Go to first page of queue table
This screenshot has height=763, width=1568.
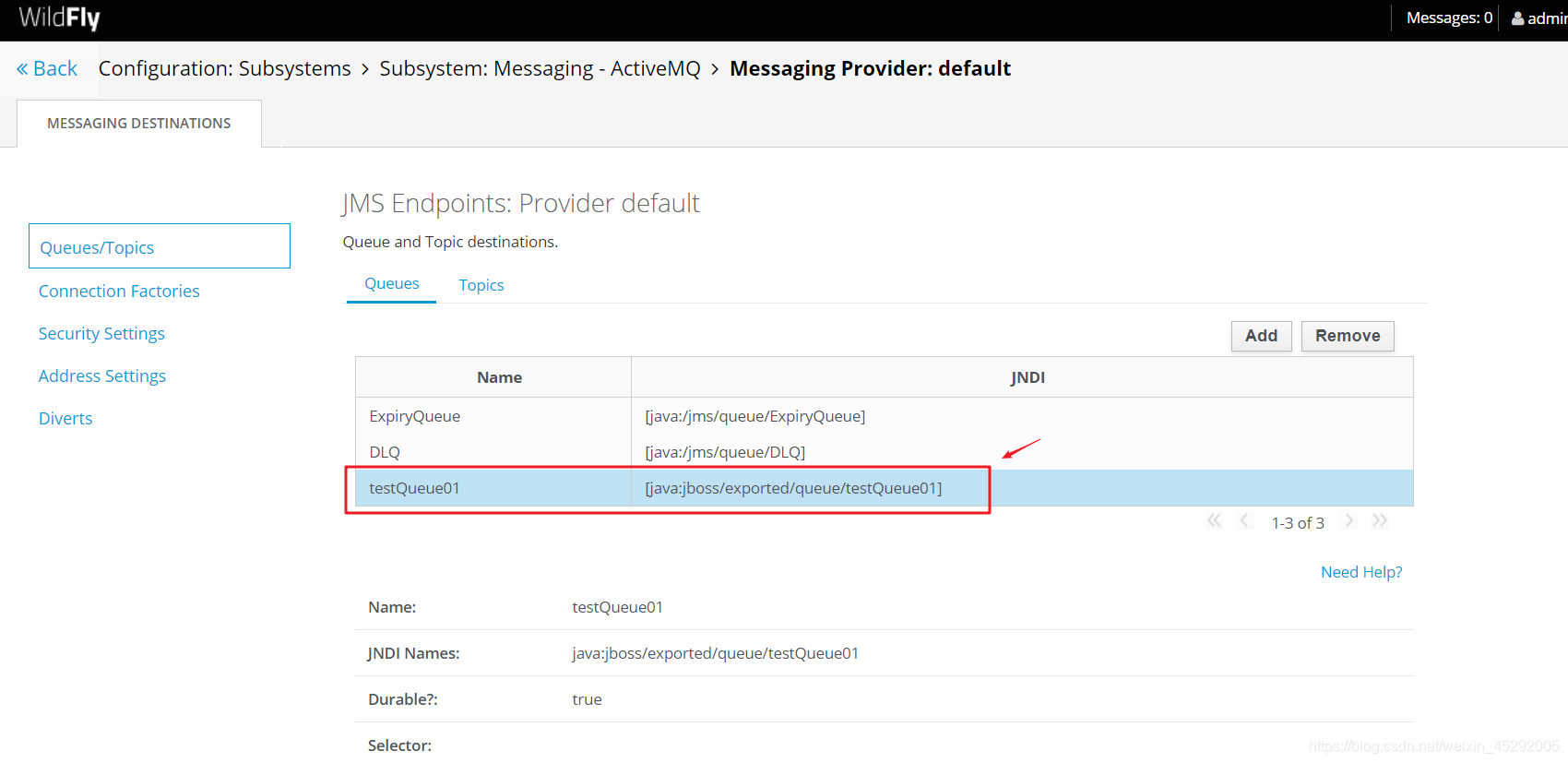coord(1214,521)
